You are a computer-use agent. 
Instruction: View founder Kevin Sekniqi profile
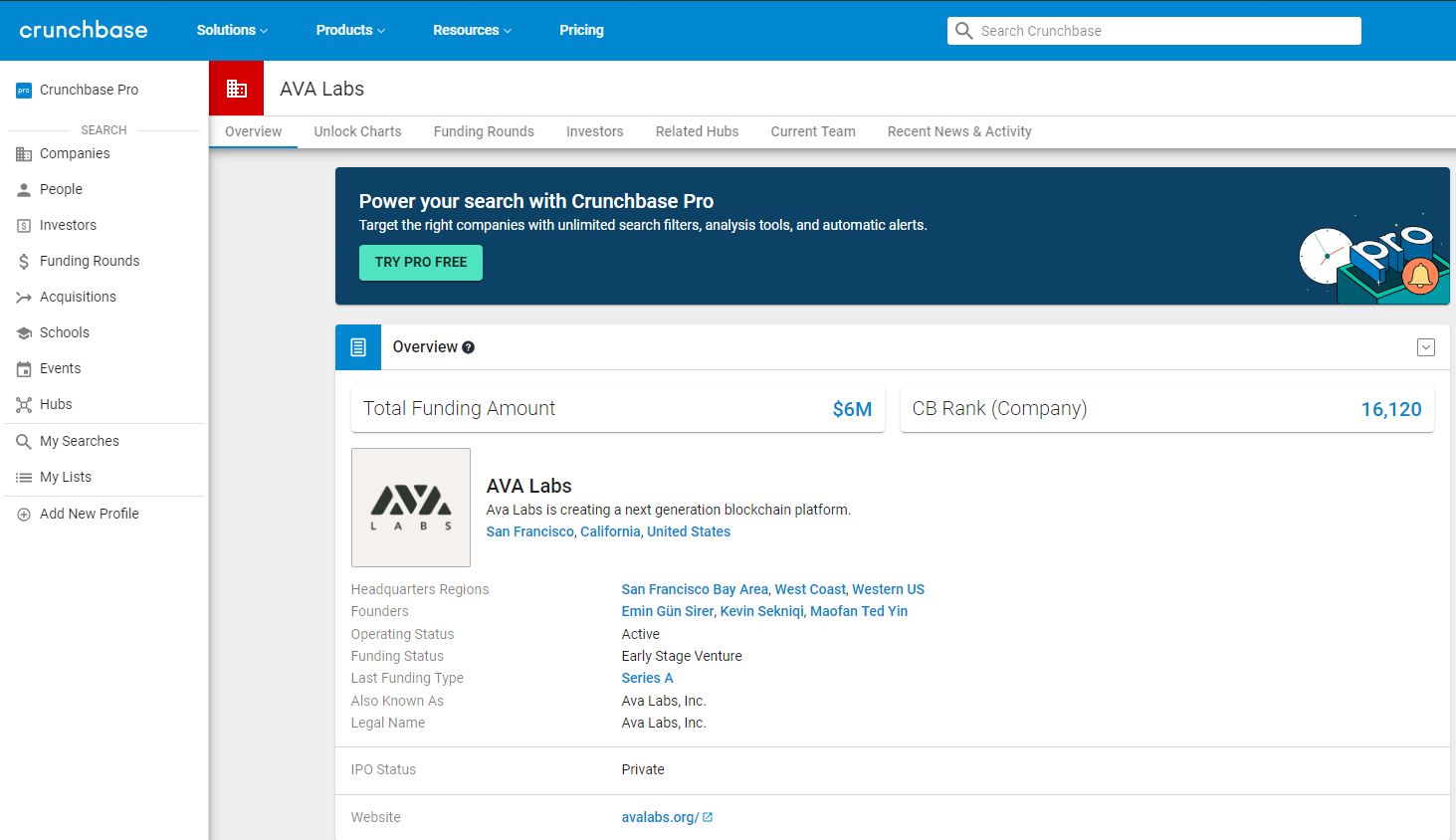761,611
